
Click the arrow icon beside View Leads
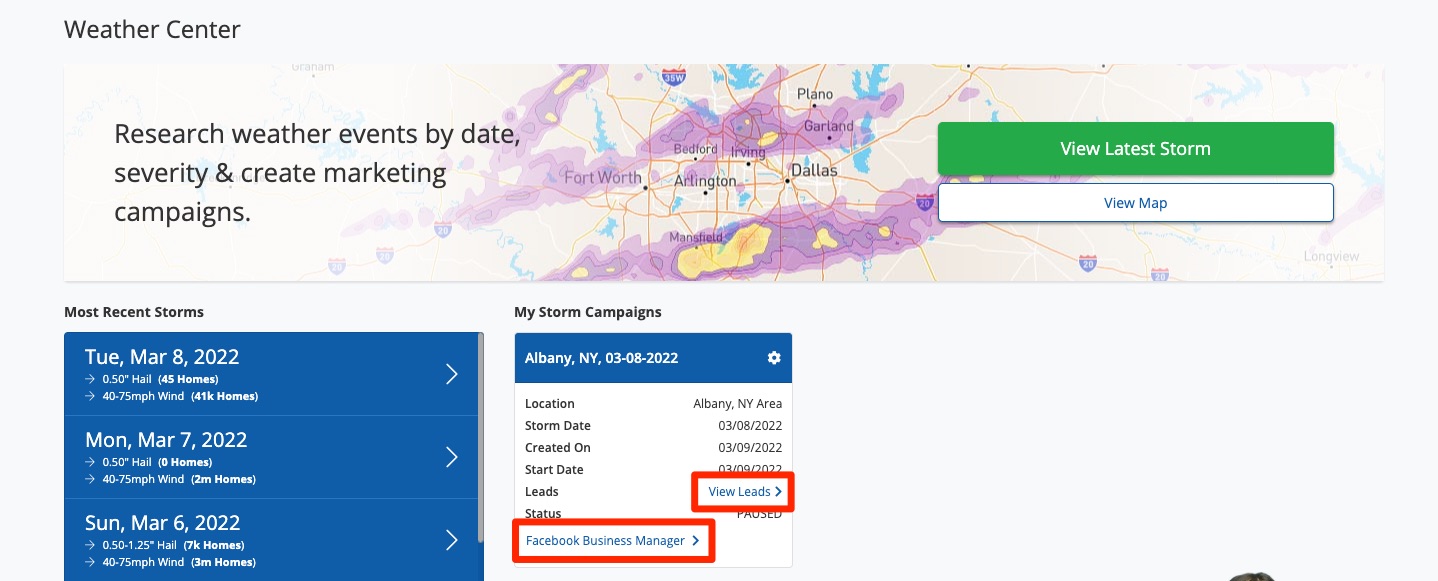[x=778, y=492]
